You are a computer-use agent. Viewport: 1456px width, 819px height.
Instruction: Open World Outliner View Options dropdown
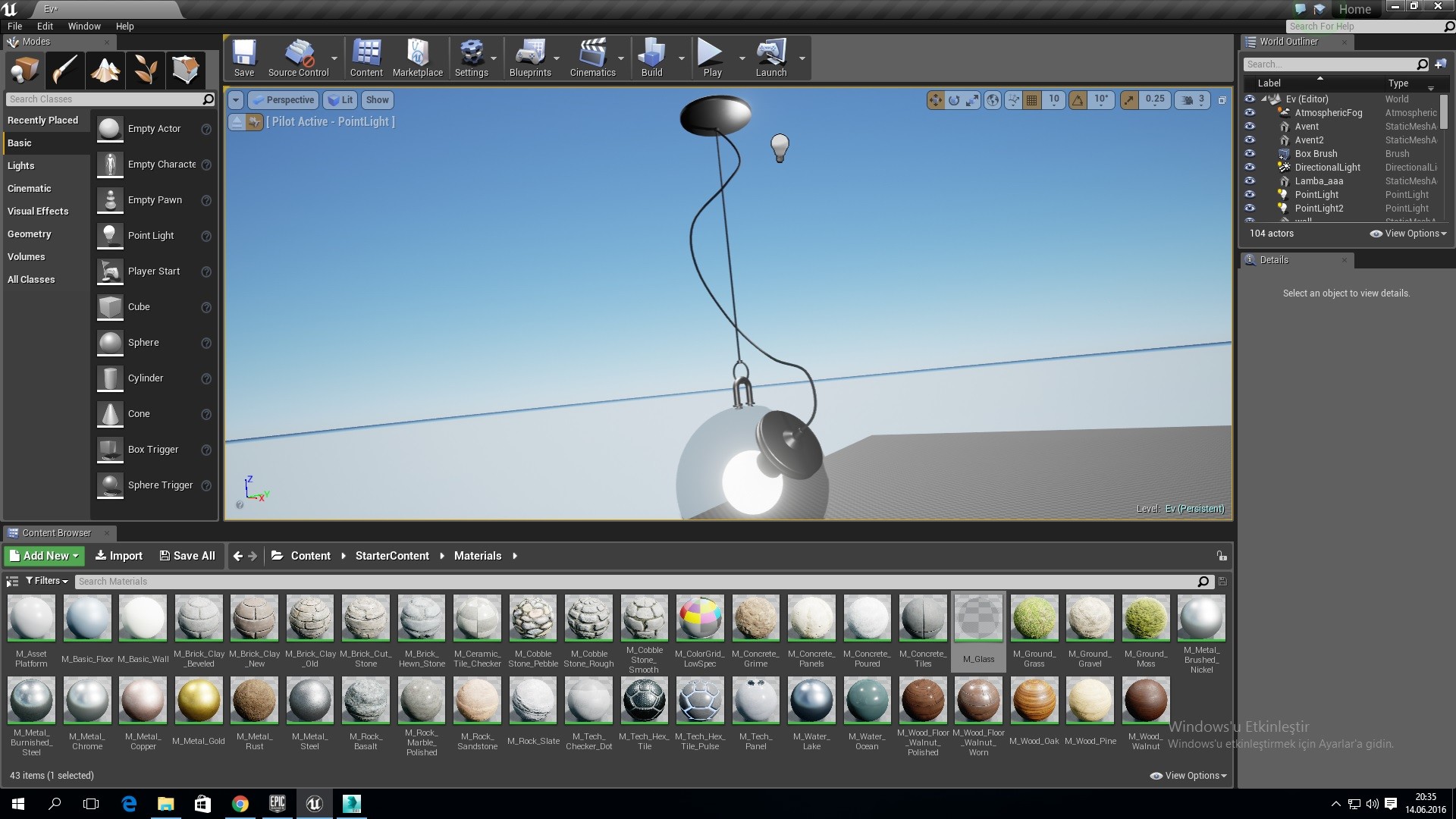pyautogui.click(x=1408, y=234)
